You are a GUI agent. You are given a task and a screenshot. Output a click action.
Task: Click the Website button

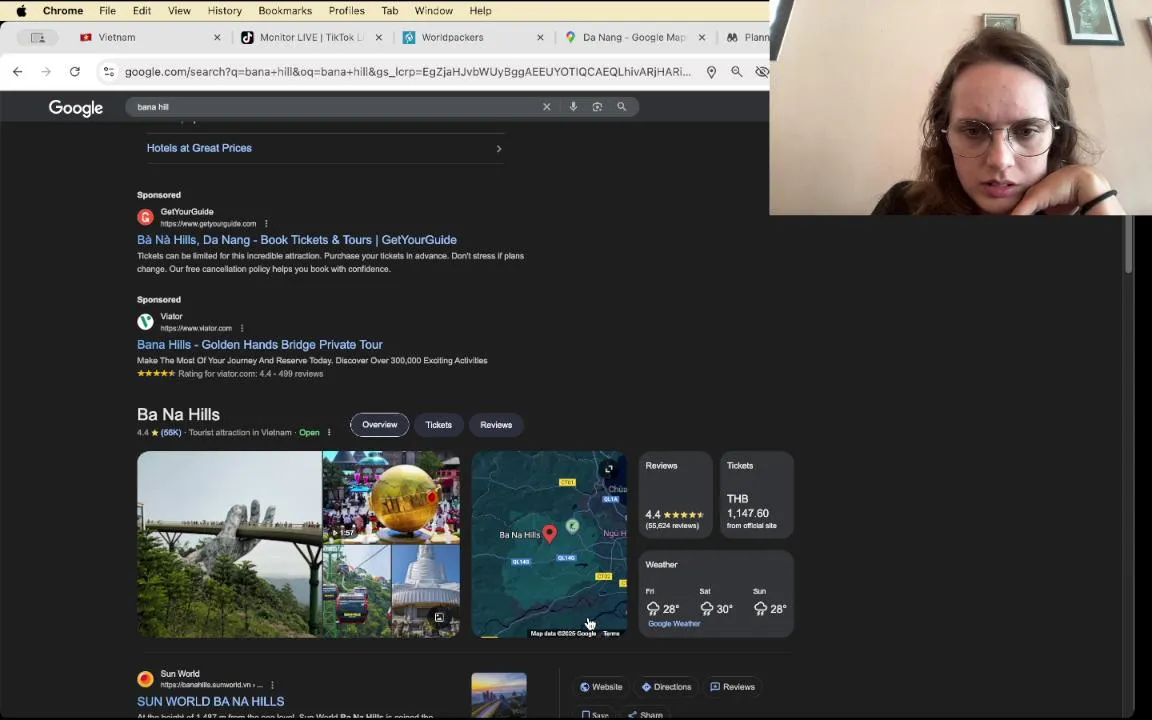pyautogui.click(x=601, y=687)
